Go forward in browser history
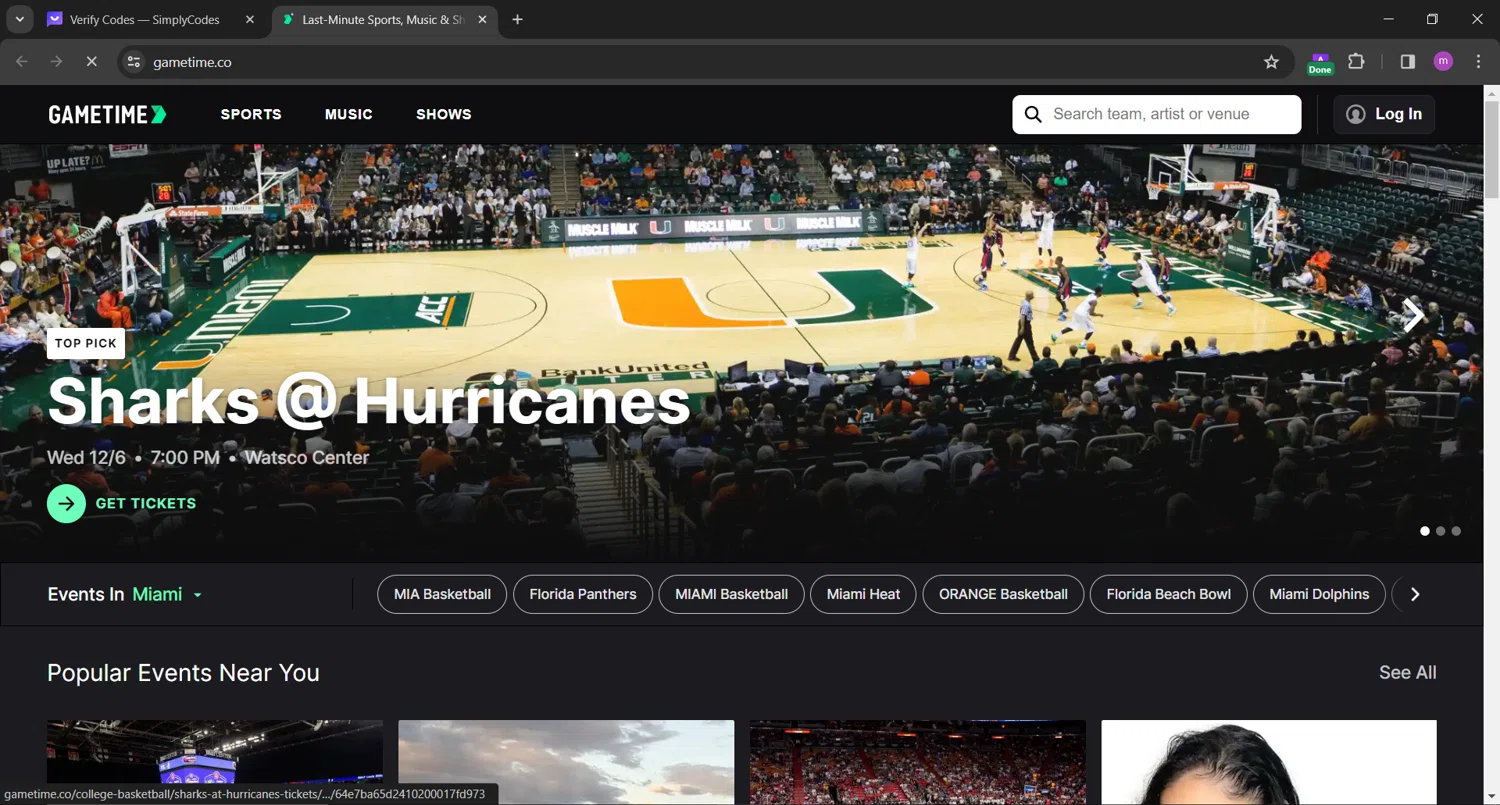This screenshot has height=805, width=1500. tap(57, 62)
